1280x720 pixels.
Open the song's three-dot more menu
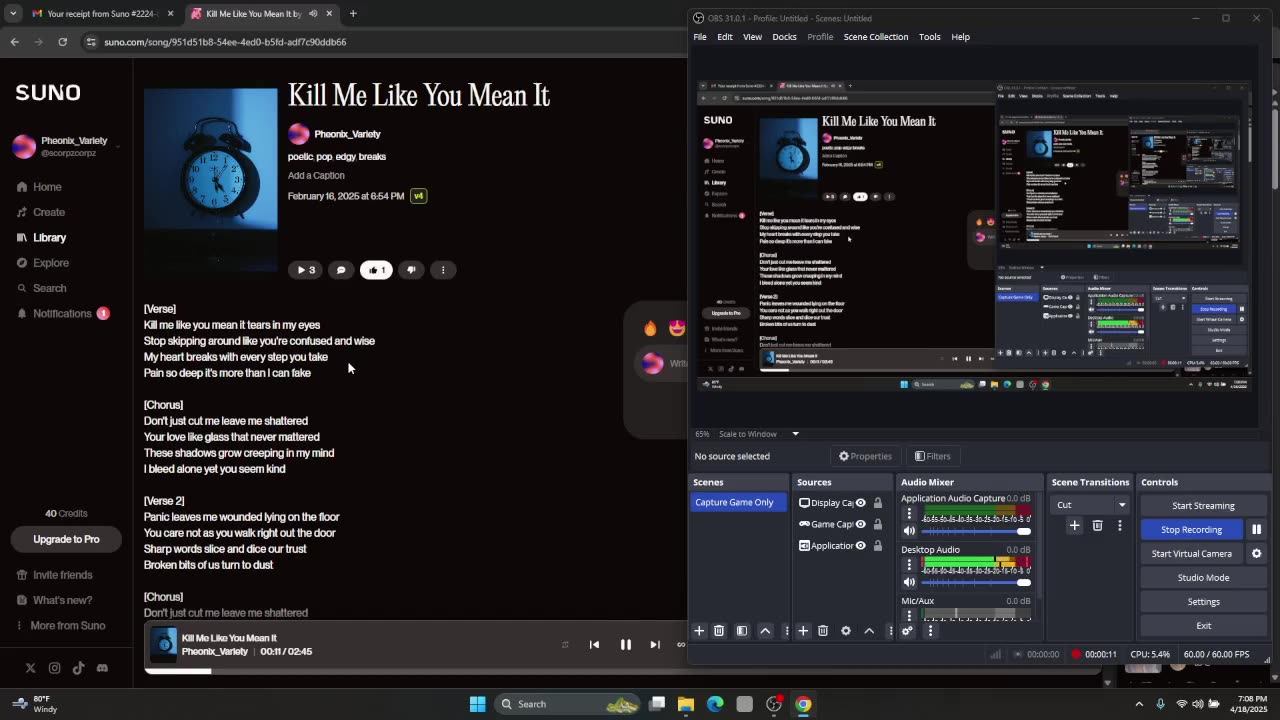[x=443, y=270]
